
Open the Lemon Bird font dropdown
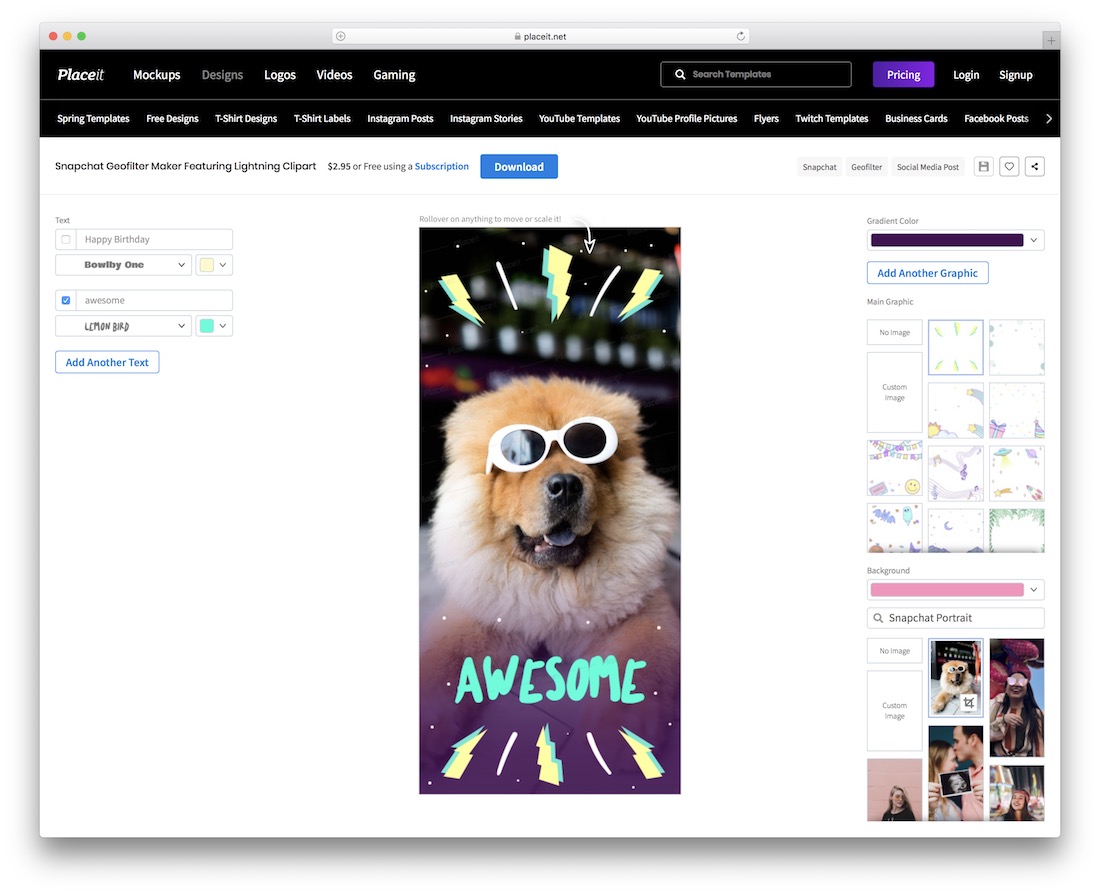(123, 326)
